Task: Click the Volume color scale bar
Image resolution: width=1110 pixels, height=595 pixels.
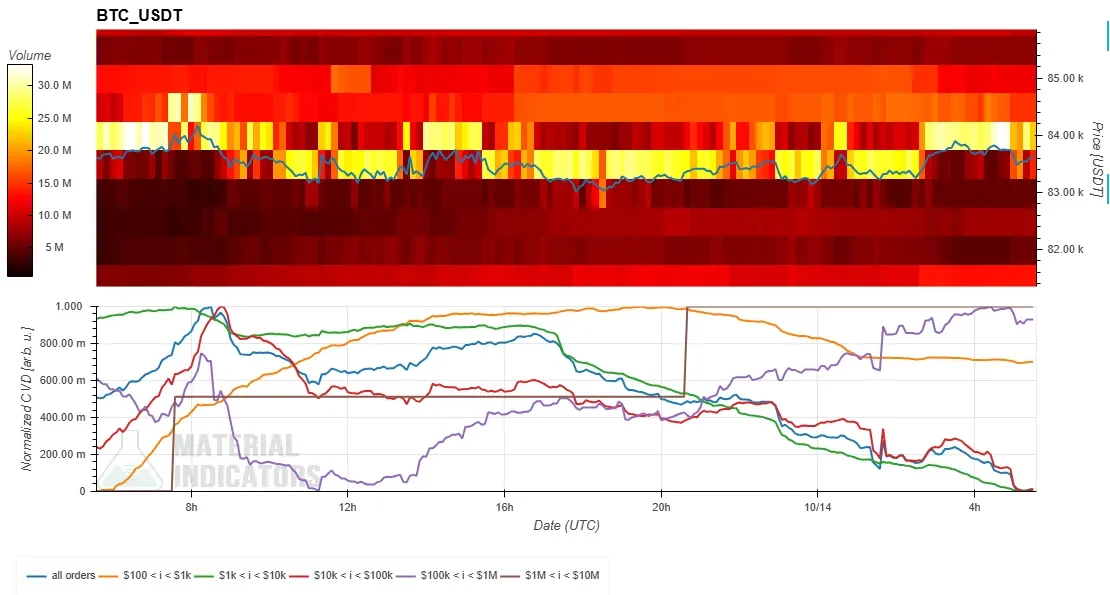Action: coord(20,171)
